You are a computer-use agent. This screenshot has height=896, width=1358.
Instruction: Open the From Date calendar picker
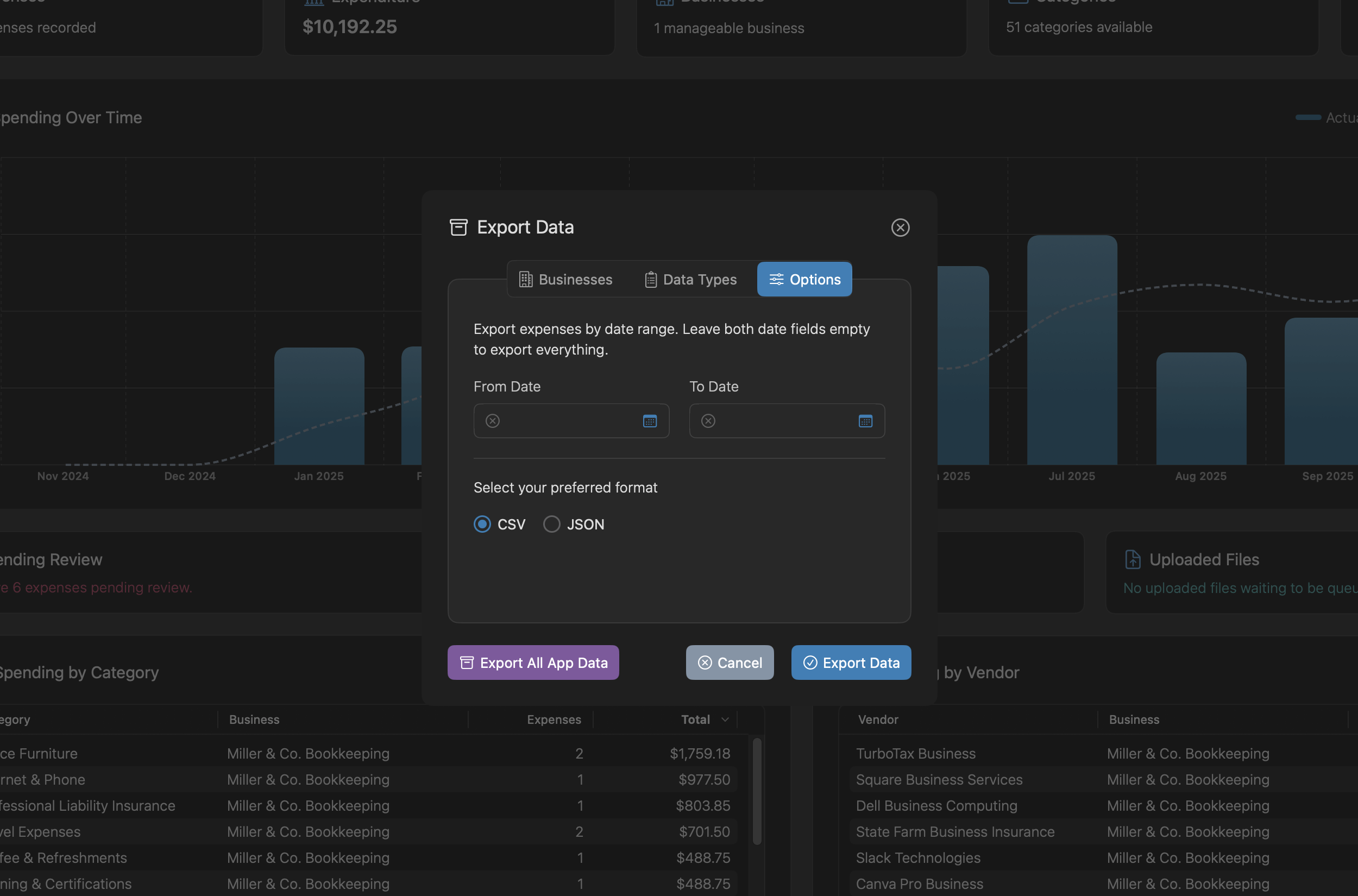tap(649, 421)
